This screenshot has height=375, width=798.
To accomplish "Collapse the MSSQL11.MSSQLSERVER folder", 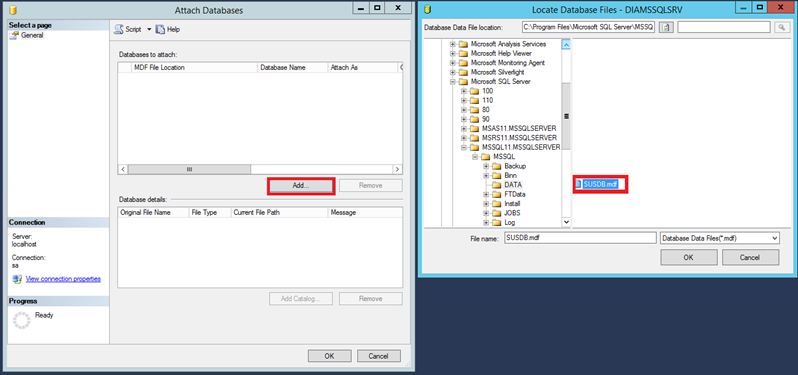I will pyautogui.click(x=464, y=148).
